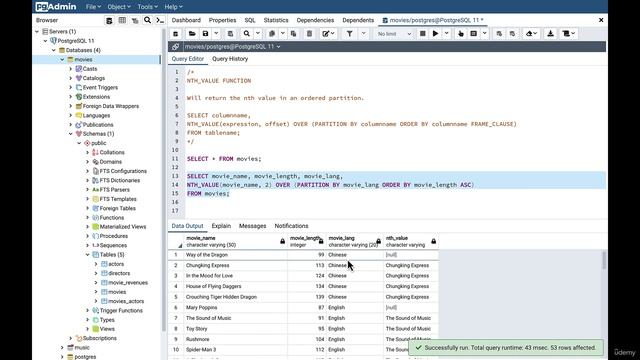This screenshot has width=640, height=360.
Task: Switch to the Messages tab
Action: point(252,226)
